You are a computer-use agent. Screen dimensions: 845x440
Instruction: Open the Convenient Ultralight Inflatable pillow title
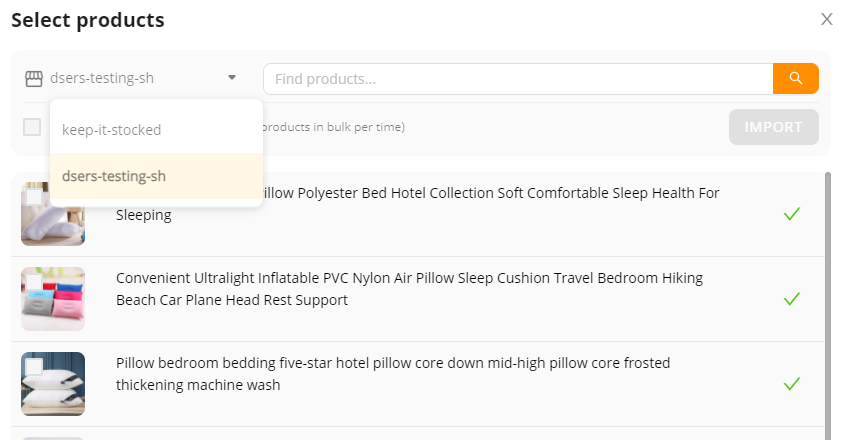409,289
